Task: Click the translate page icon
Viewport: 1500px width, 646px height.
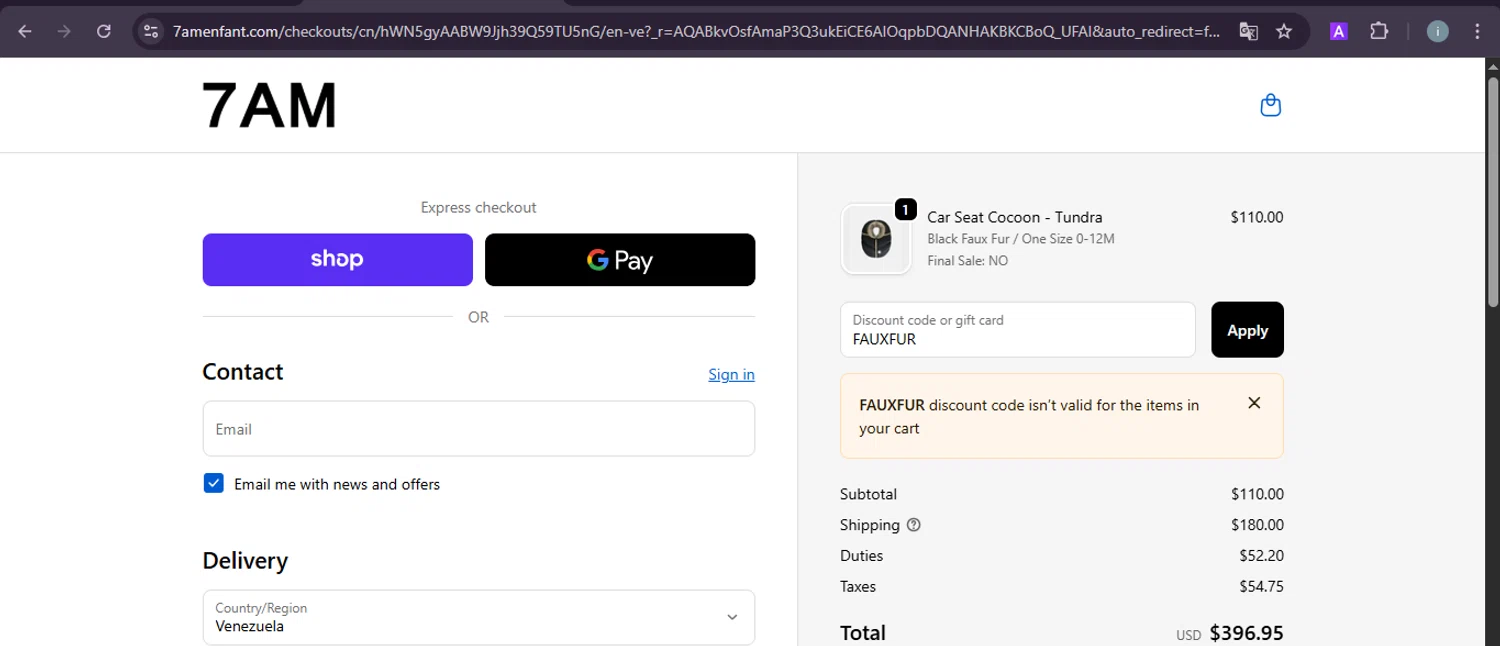Action: pyautogui.click(x=1248, y=31)
